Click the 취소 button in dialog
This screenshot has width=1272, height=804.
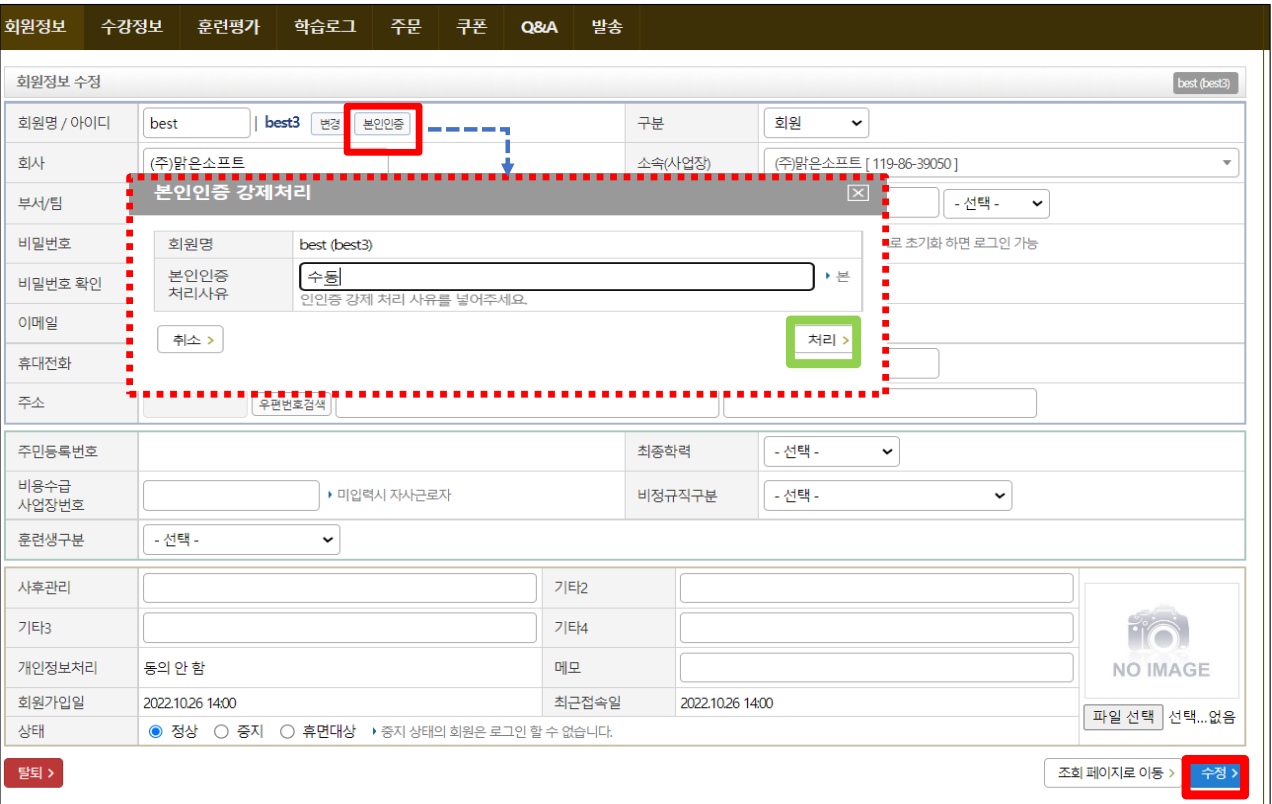[x=190, y=340]
